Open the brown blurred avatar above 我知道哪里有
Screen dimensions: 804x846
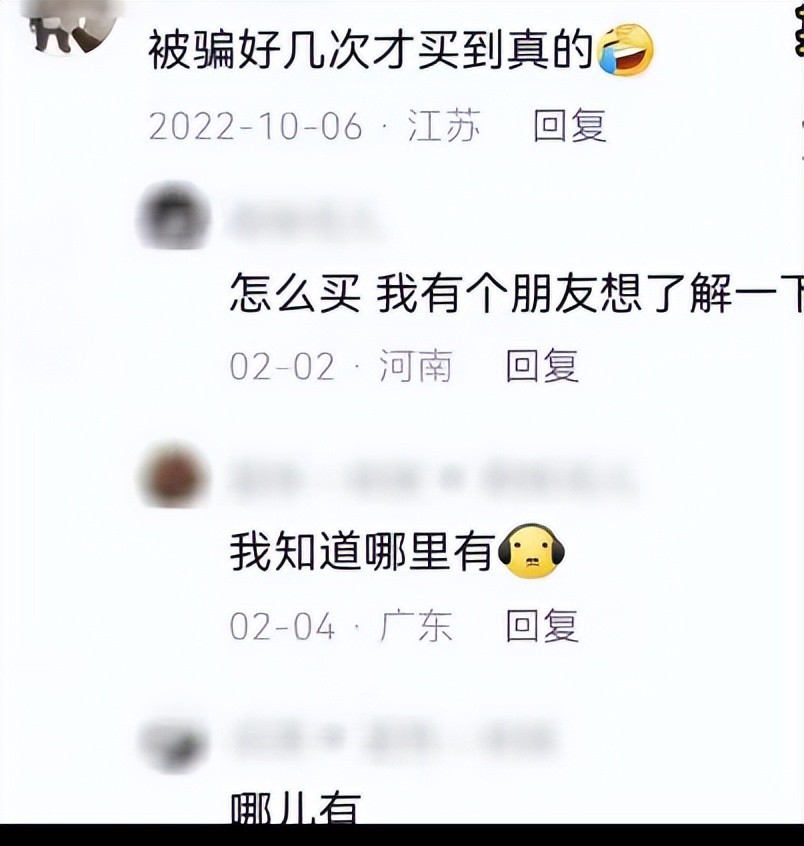[x=174, y=476]
